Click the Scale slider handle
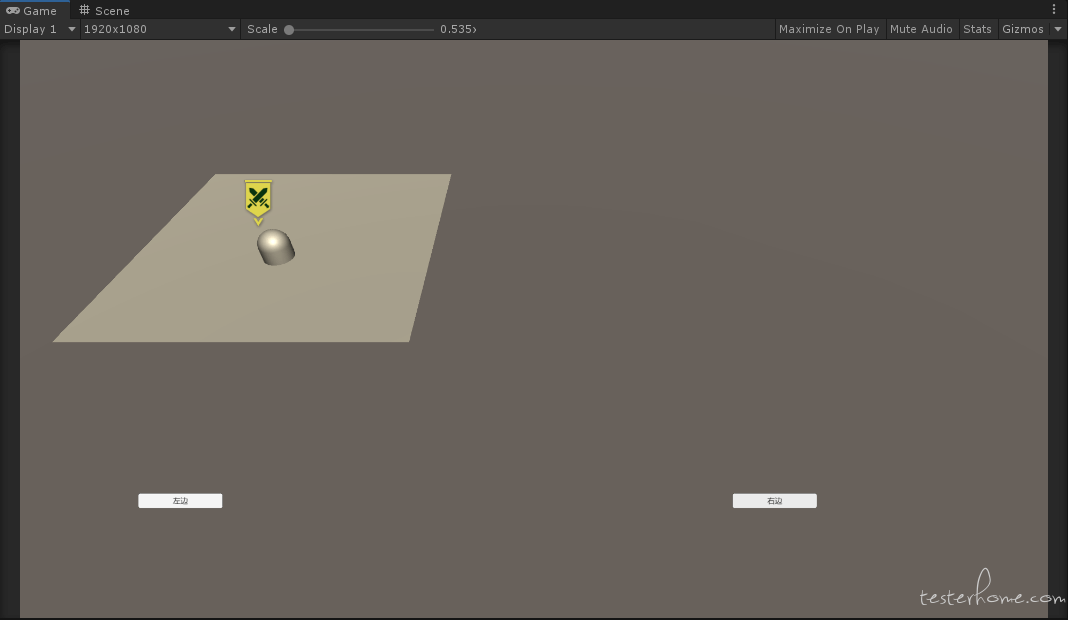This screenshot has width=1068, height=620. point(289,29)
